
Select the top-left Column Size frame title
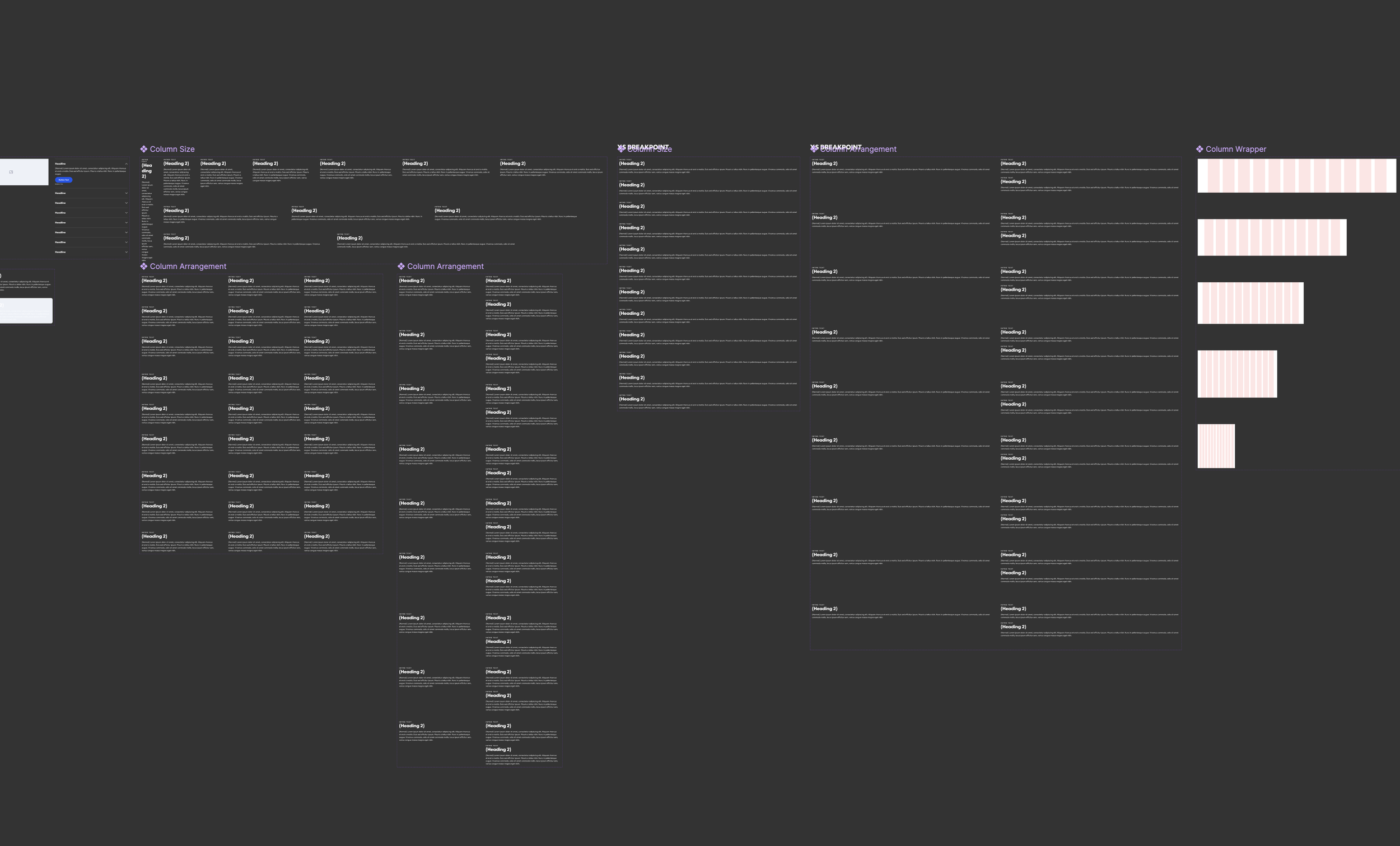coord(172,149)
